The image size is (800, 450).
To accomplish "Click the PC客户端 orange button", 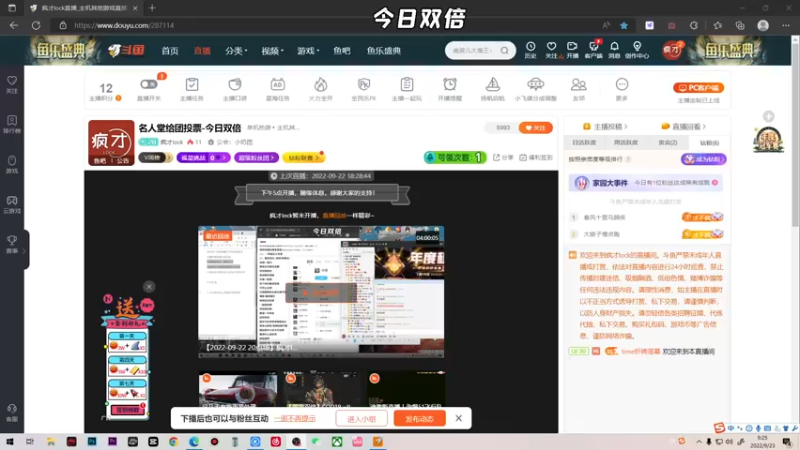I will (x=698, y=88).
